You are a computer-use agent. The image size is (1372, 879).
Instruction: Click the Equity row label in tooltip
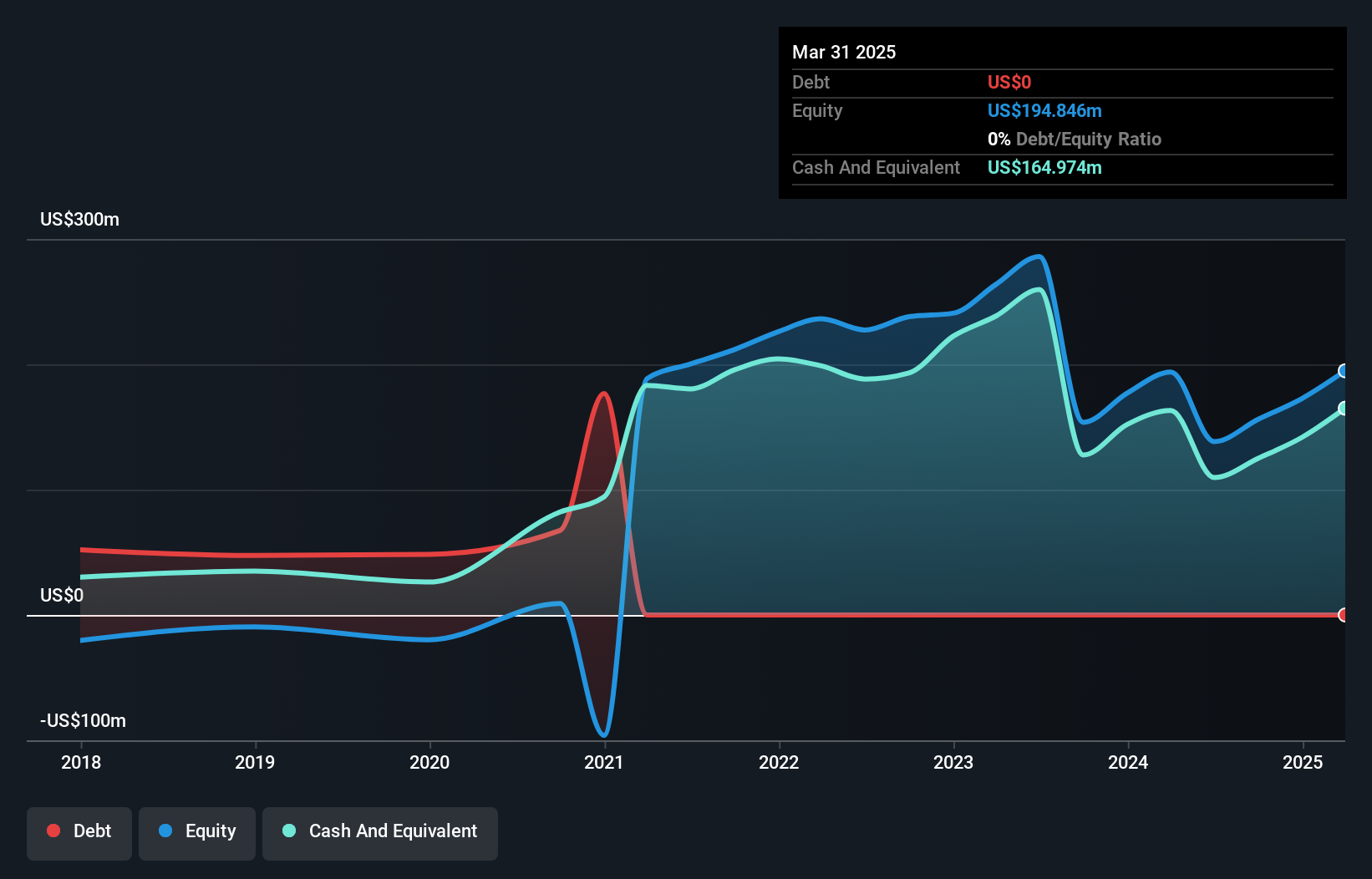point(817,111)
